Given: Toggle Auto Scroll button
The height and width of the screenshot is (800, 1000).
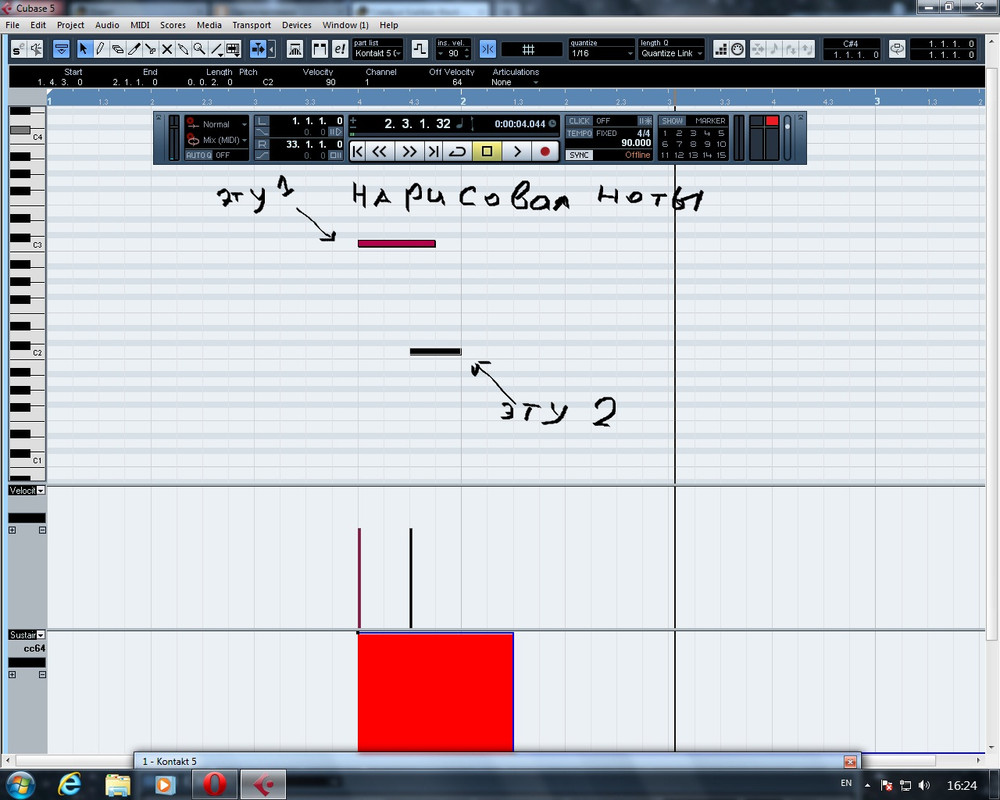Looking at the screenshot, I should point(258,49).
